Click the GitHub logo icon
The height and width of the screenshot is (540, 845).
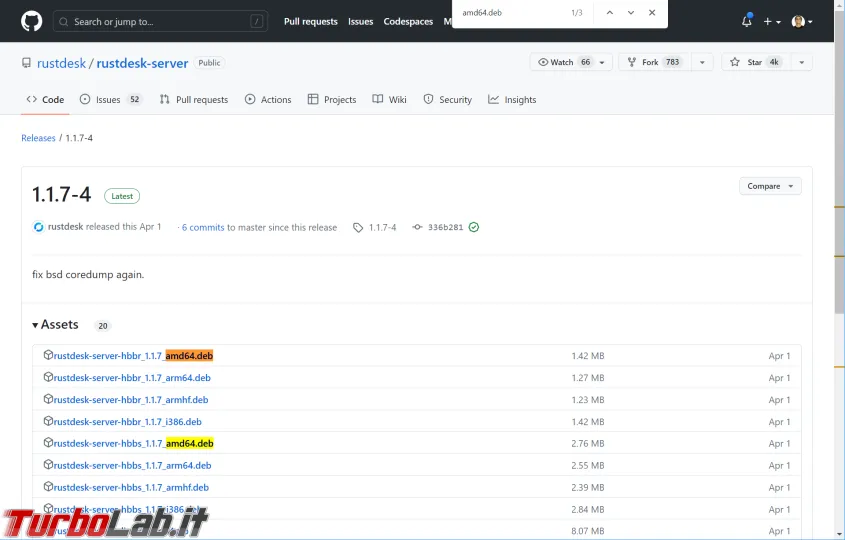[31, 21]
